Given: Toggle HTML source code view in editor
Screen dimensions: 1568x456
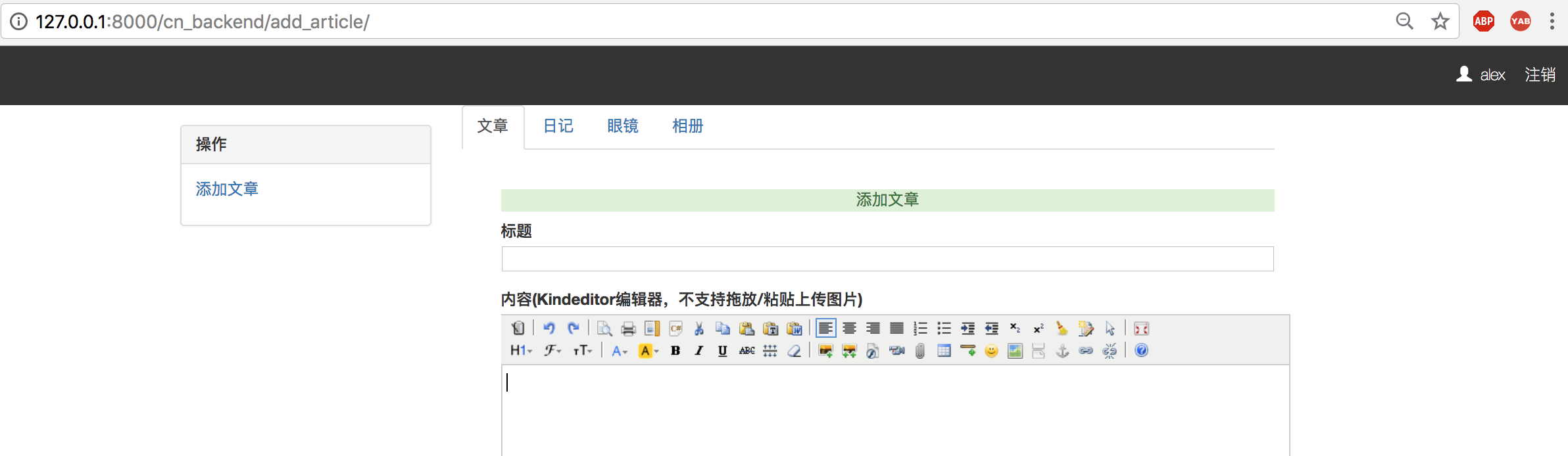Looking at the screenshot, I should point(518,328).
